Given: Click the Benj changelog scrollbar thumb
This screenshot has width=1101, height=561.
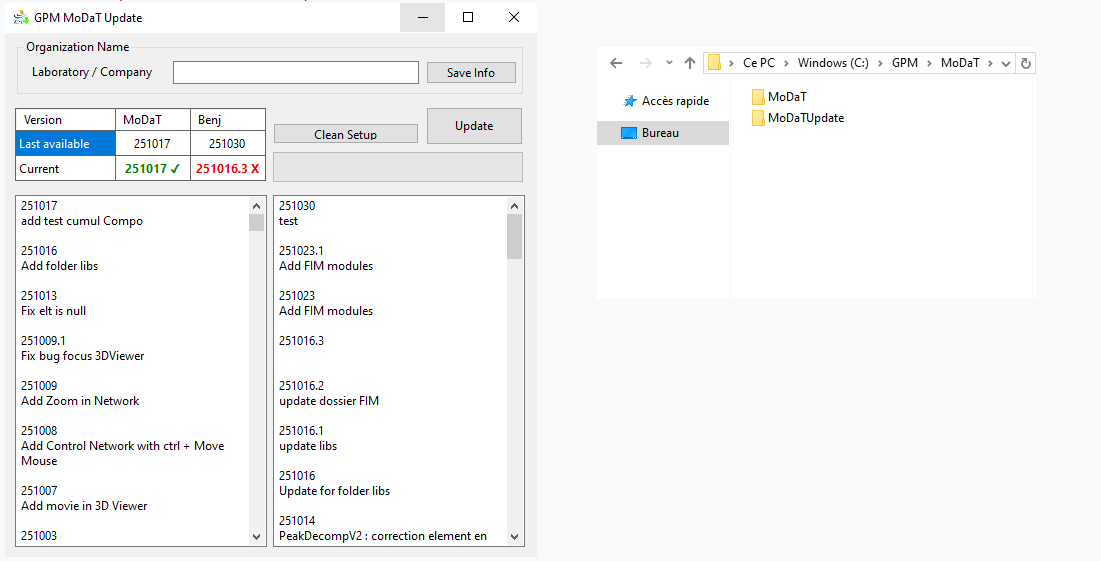Looking at the screenshot, I should 514,237.
